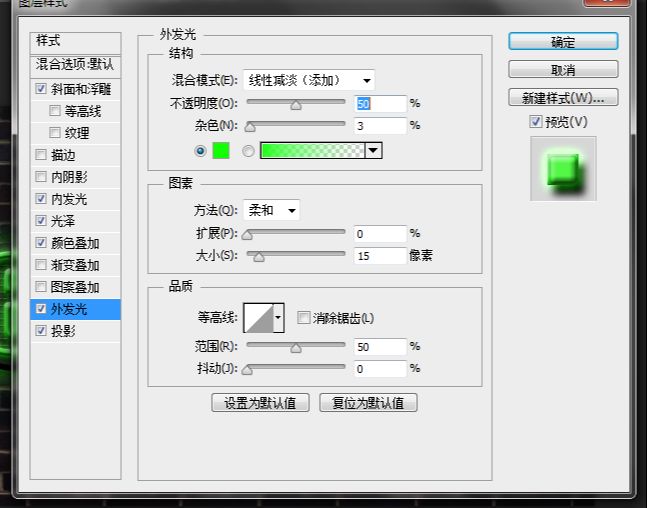Click the green glow color swatch
Screen dimensions: 647x508
(x=221, y=151)
